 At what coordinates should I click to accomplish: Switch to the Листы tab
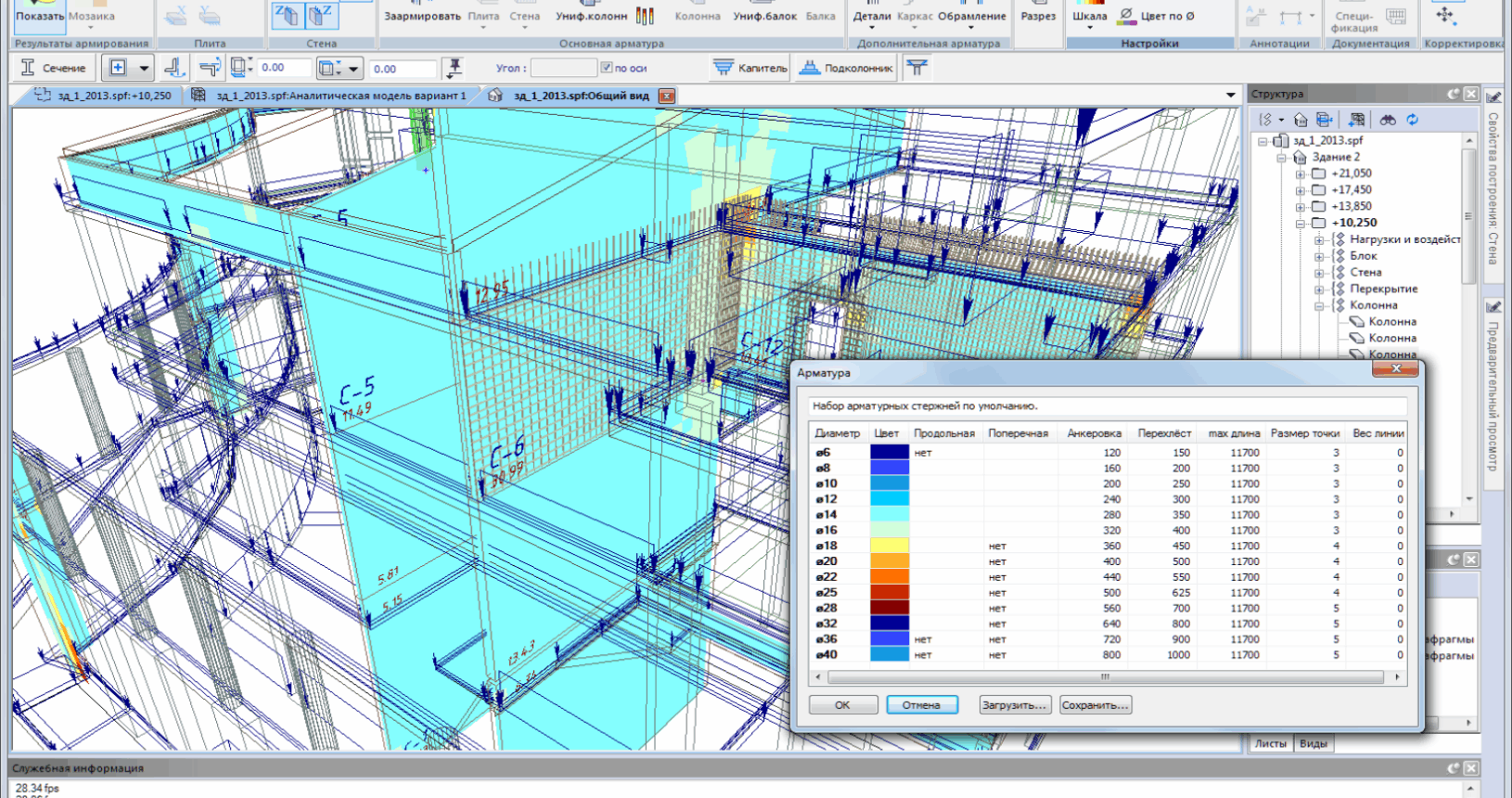pos(1270,743)
